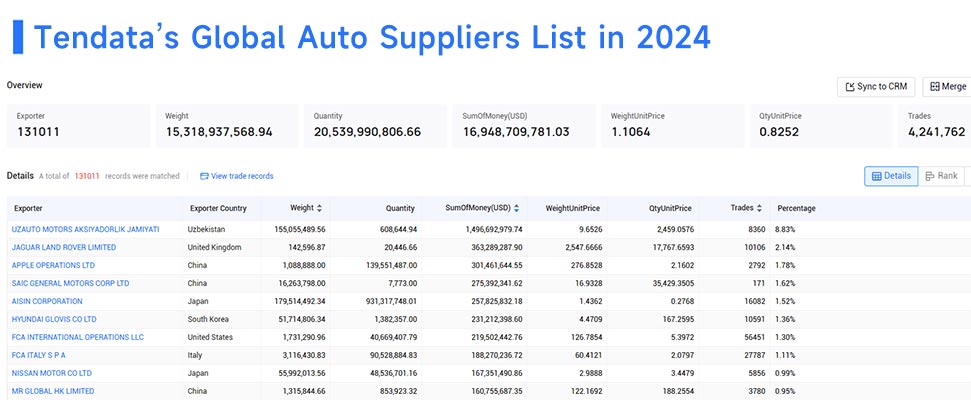The image size is (971, 410).
Task: Click the Merge button
Action: 947,87
